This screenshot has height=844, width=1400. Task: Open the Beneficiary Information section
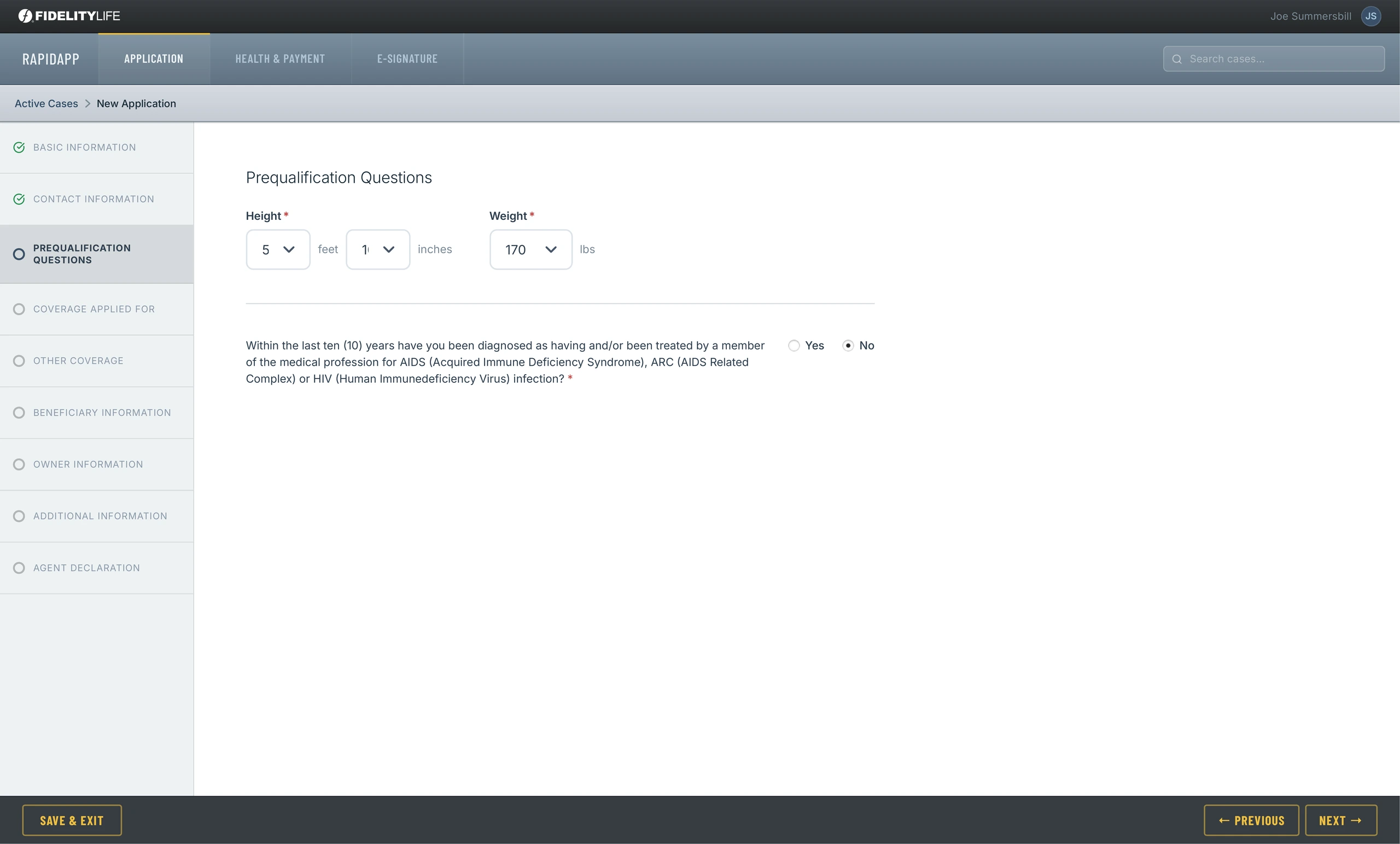coord(97,412)
